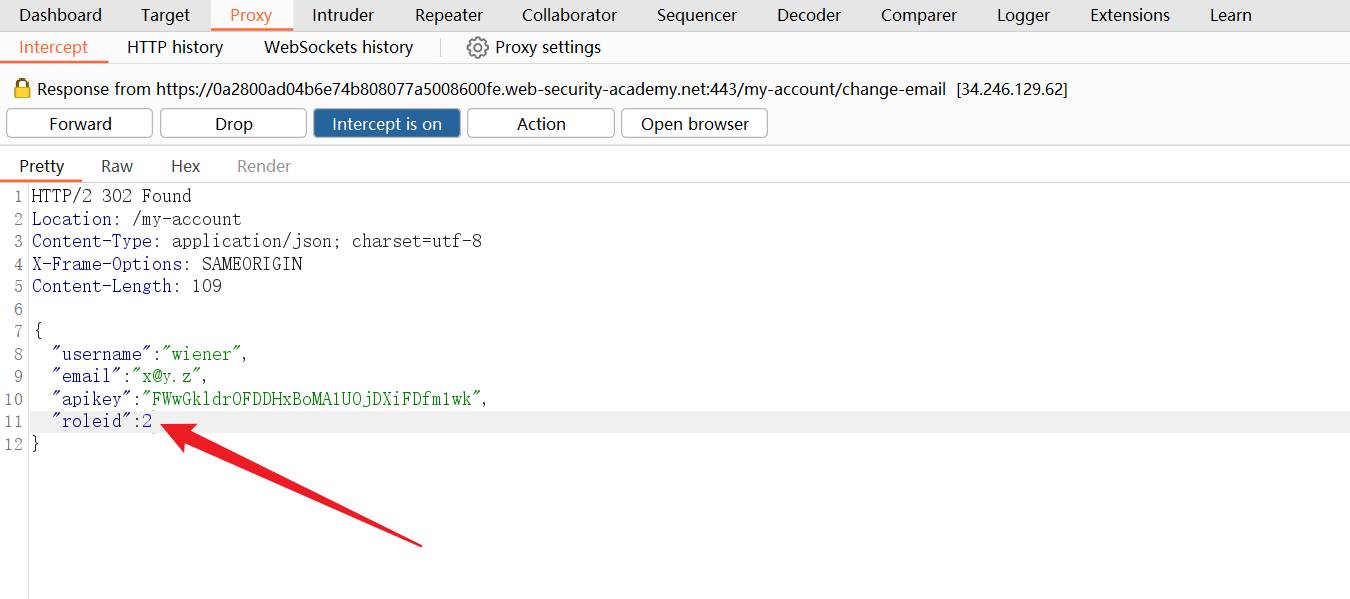Click the padlock icon beside the response URL
This screenshot has height=599, width=1350.
[22, 89]
